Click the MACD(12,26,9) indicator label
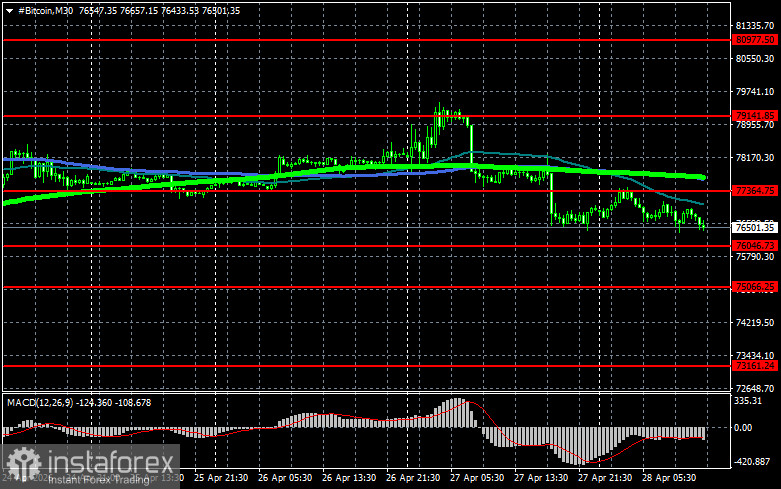This screenshot has width=781, height=489. 40,402
